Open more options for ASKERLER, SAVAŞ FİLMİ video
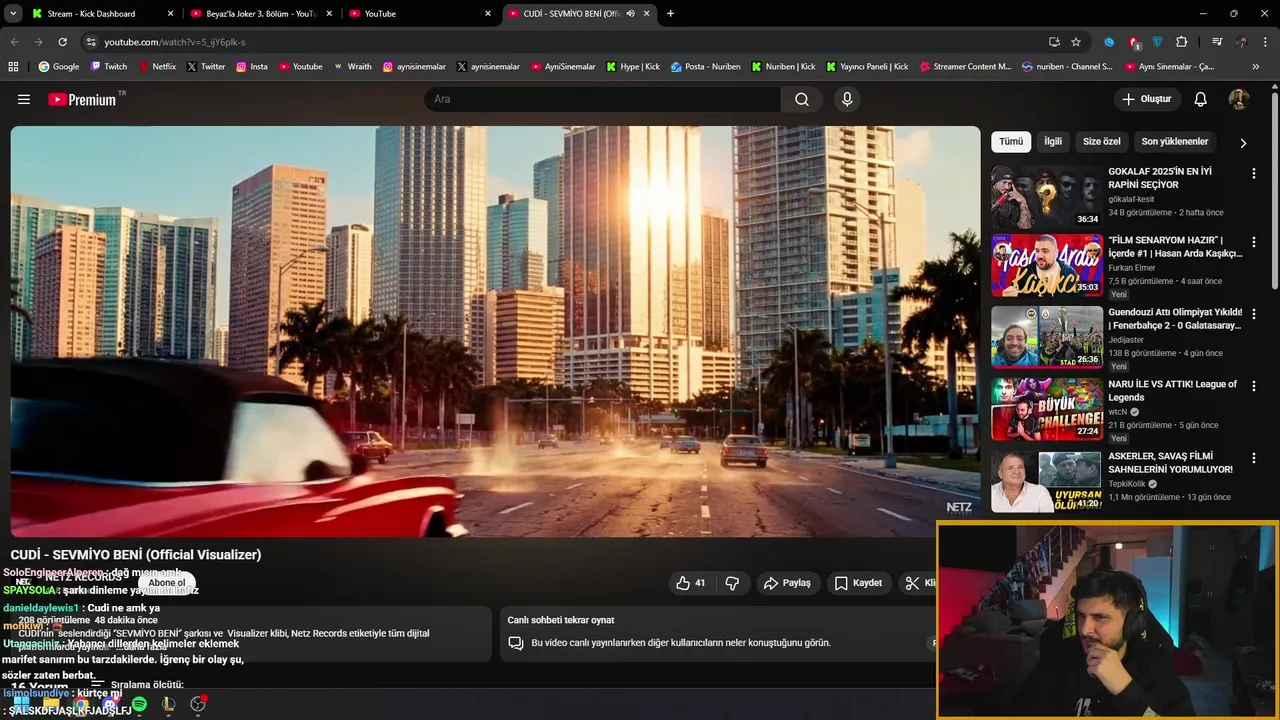Viewport: 1280px width, 720px height. click(1253, 458)
